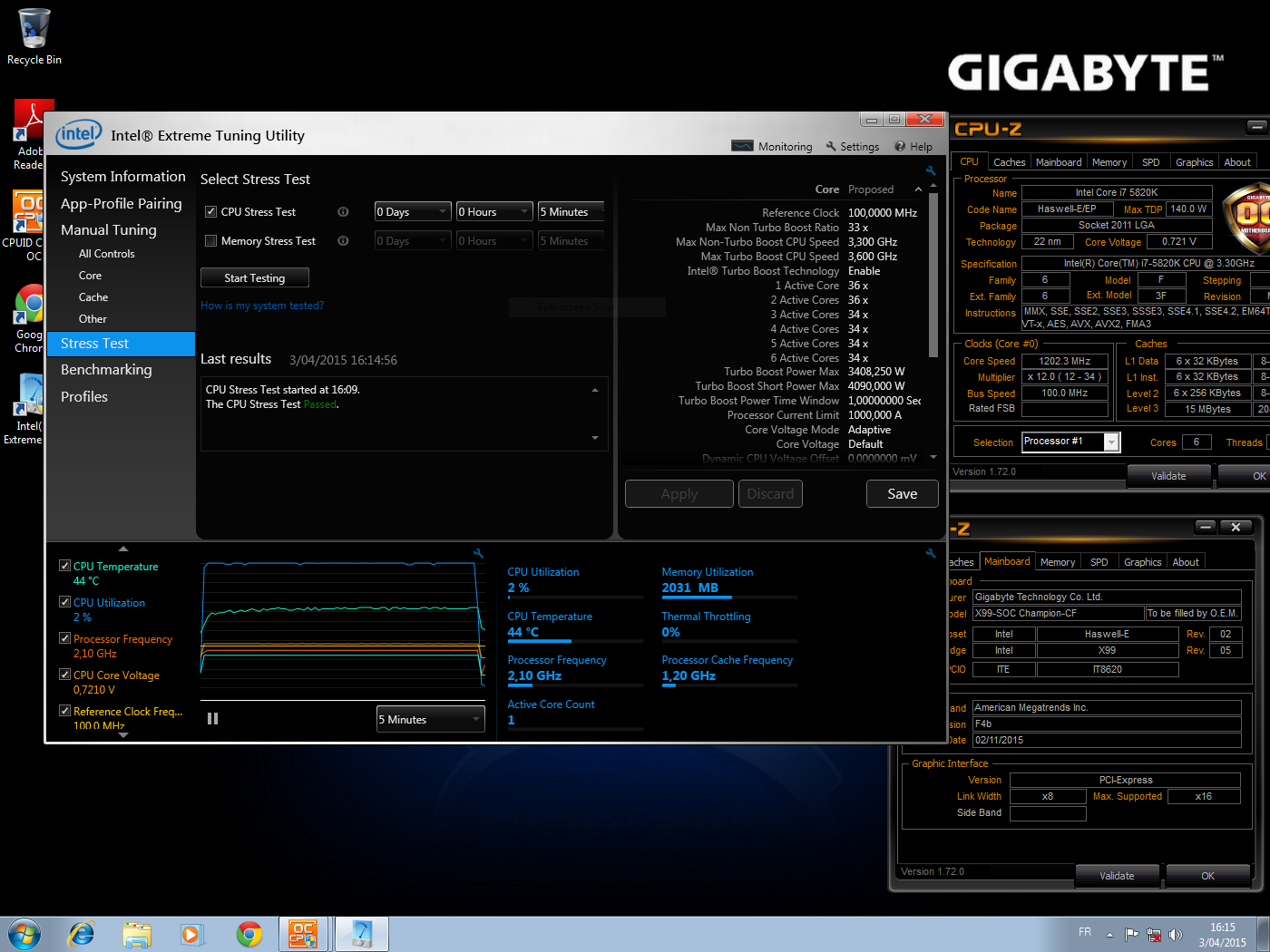This screenshot has width=1270, height=952.
Task: Click the Start Testing button
Action: [254, 278]
